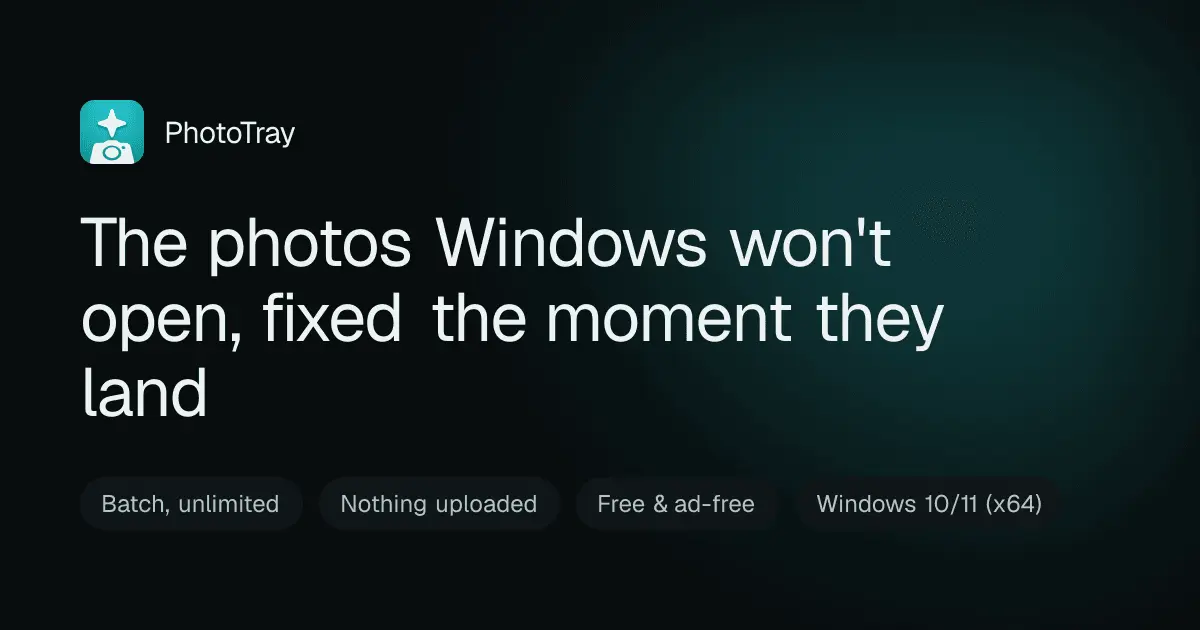Click the word "Batch," in the first pill
The image size is (1200, 630).
click(135, 505)
